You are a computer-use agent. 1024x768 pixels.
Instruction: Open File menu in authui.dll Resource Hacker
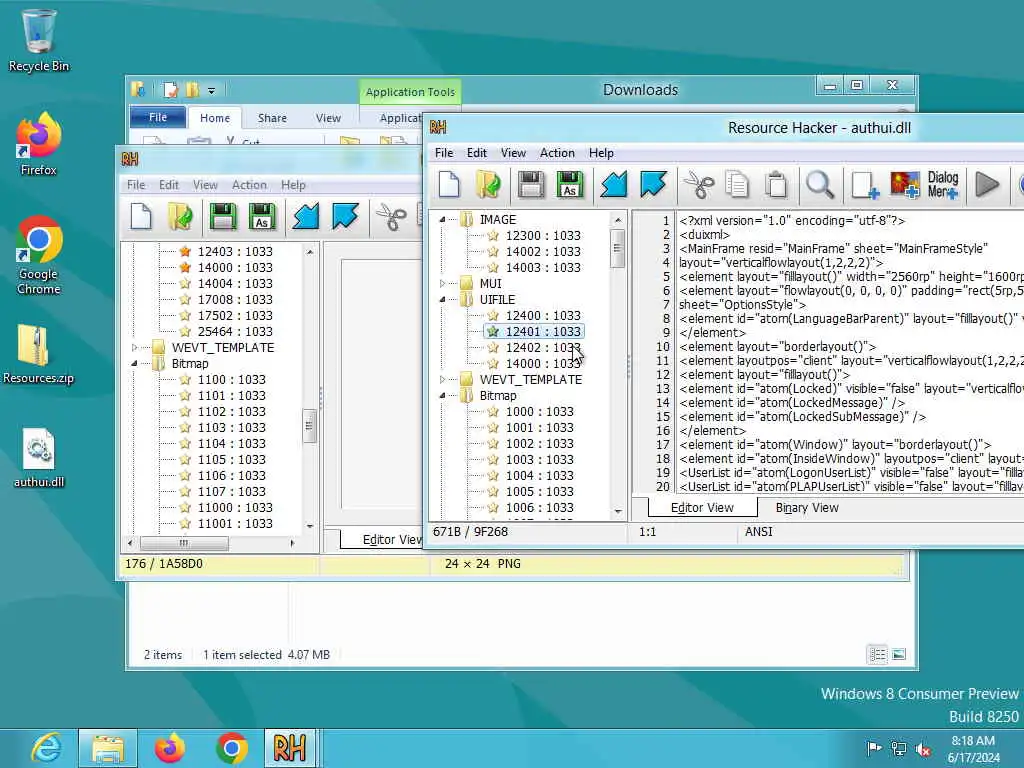444,153
